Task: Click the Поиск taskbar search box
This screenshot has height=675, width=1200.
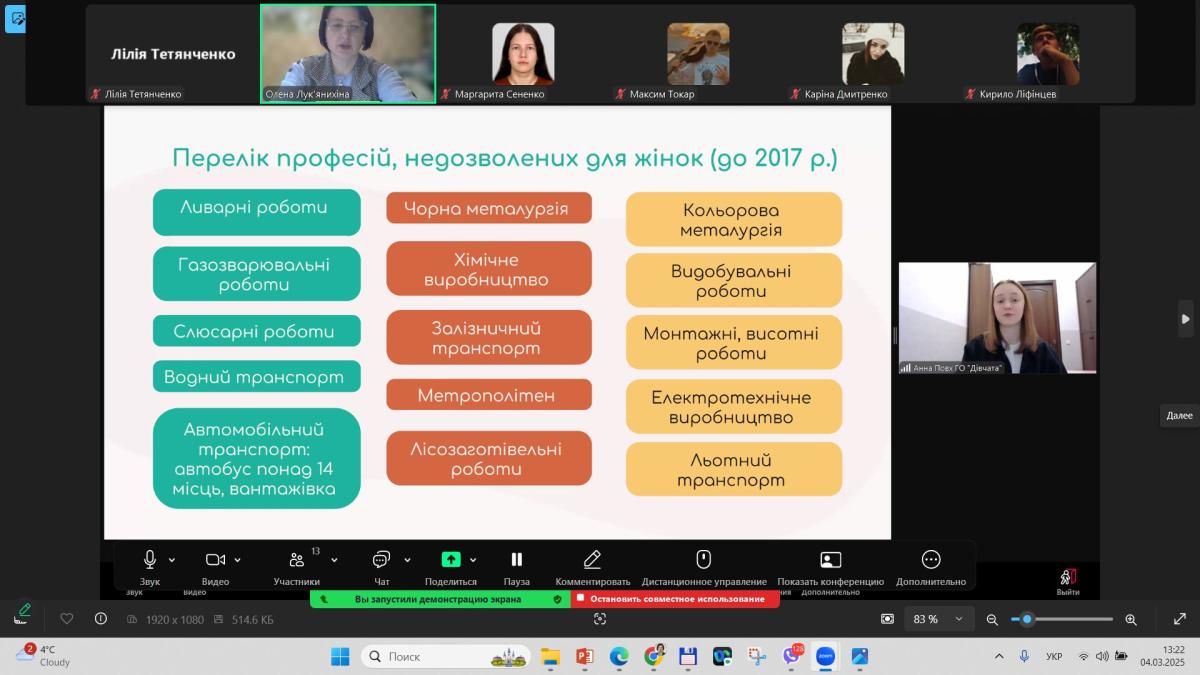Action: tap(446, 656)
